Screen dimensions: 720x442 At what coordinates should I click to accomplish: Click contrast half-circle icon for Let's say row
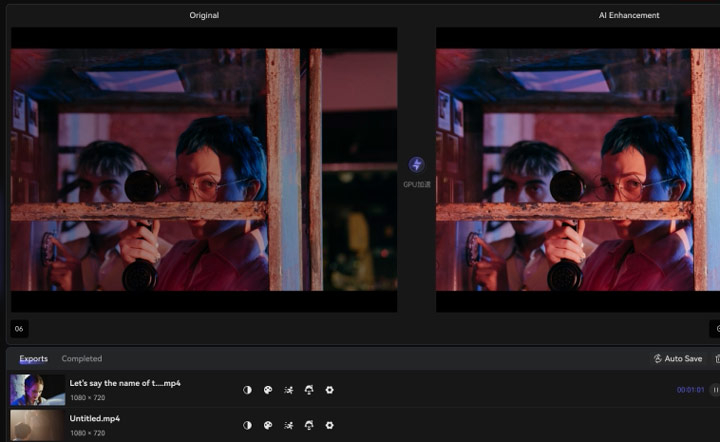point(248,390)
